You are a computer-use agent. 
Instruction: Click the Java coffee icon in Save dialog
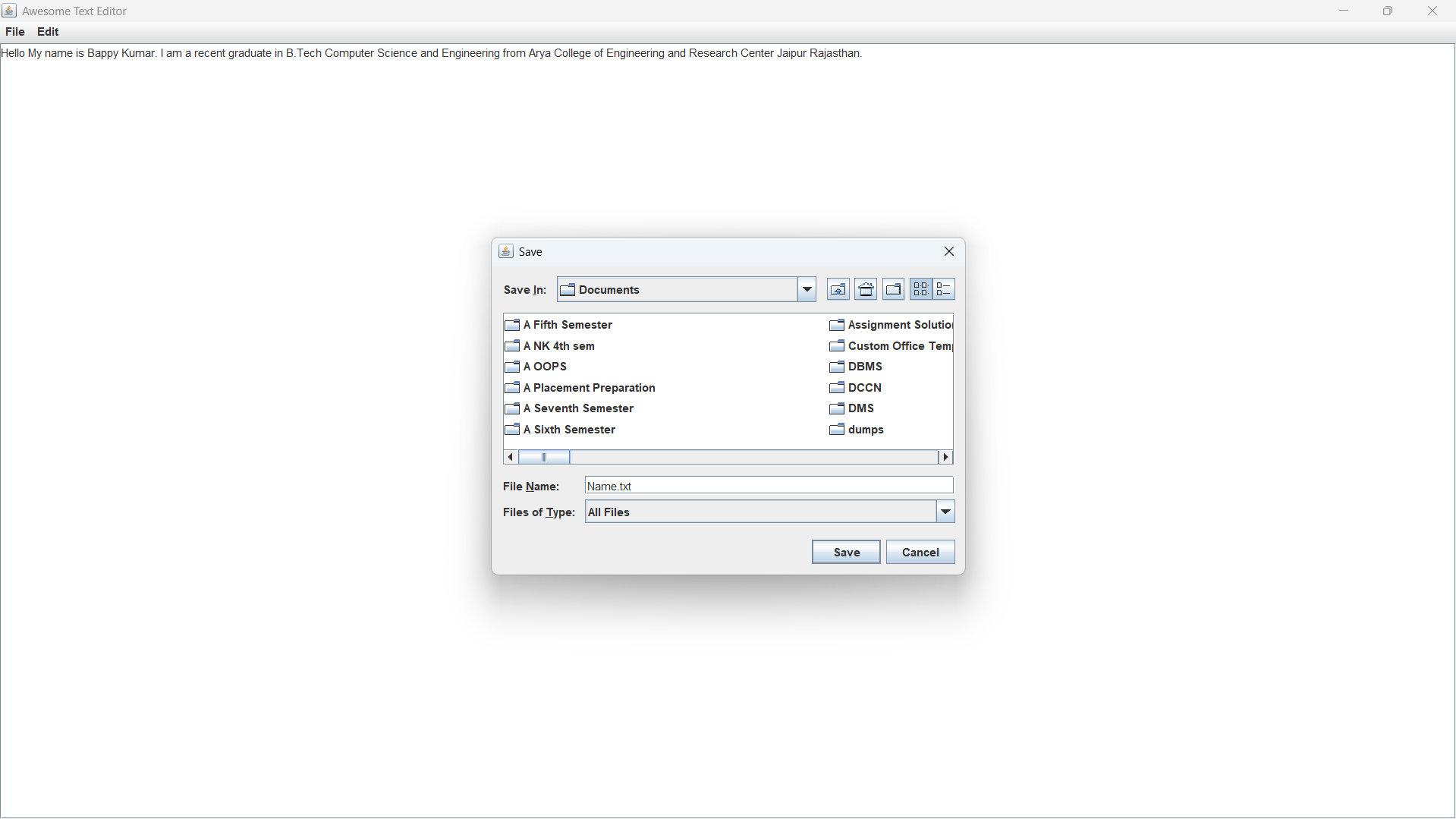(505, 250)
